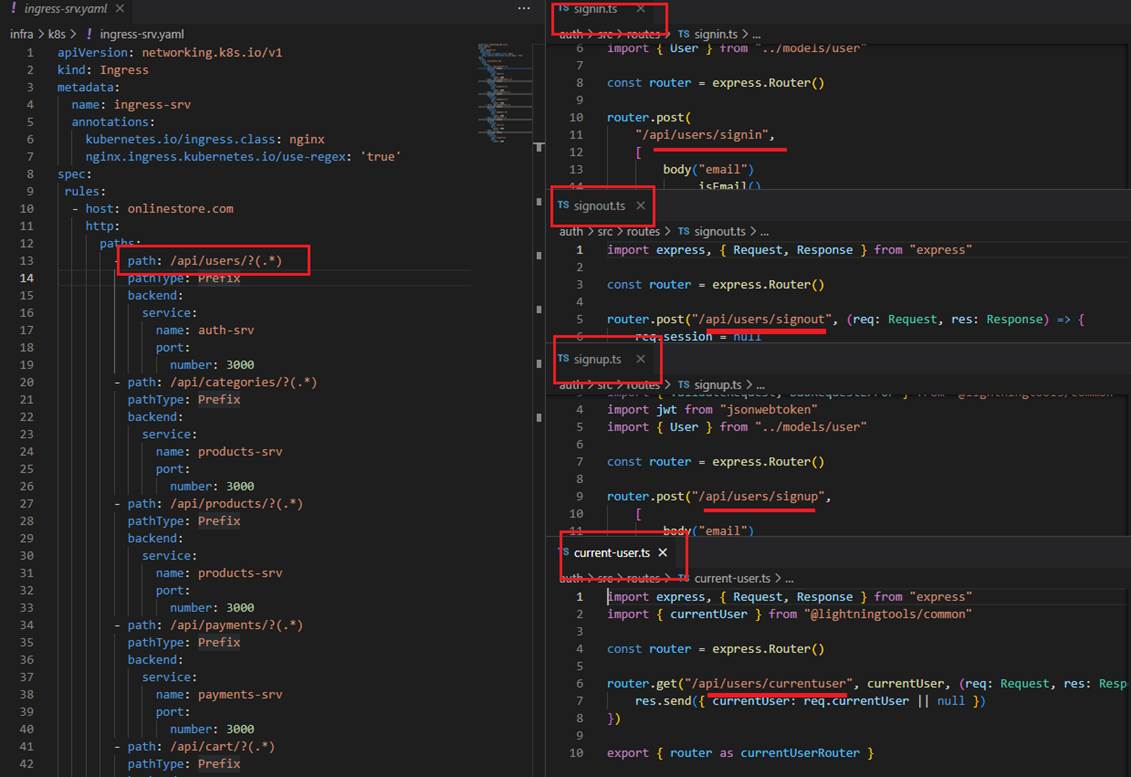Image resolution: width=1131 pixels, height=777 pixels.
Task: Open More Actions ellipsis in left editor group
Action: pos(523,8)
